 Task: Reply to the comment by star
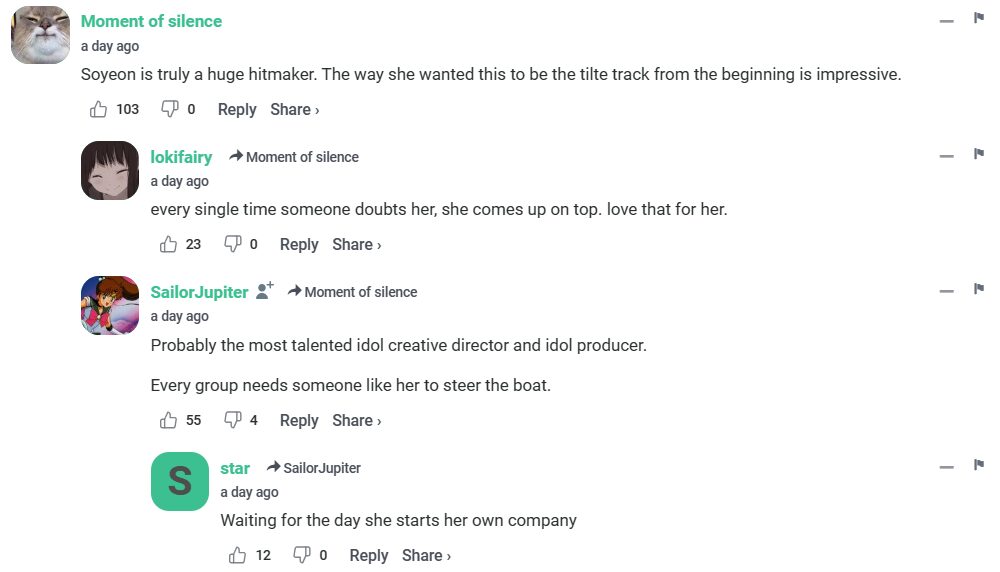coord(368,555)
